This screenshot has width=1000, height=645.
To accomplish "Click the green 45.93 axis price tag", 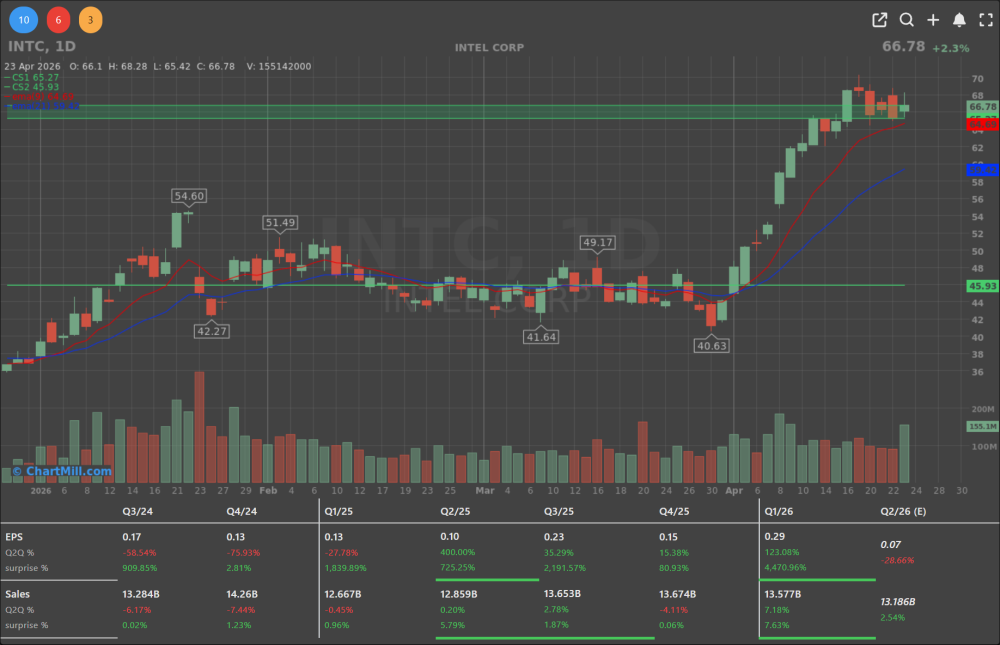I will [983, 286].
